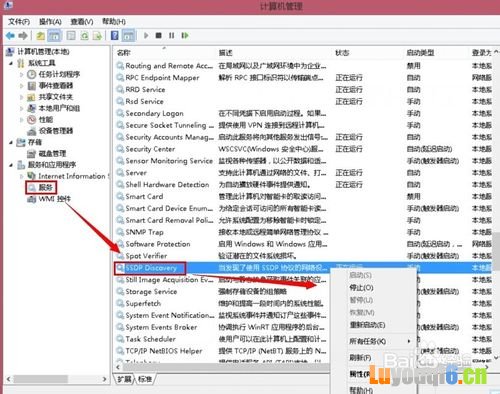Select the SSDP Discovery service
500x394 pixels.
pyautogui.click(x=151, y=268)
